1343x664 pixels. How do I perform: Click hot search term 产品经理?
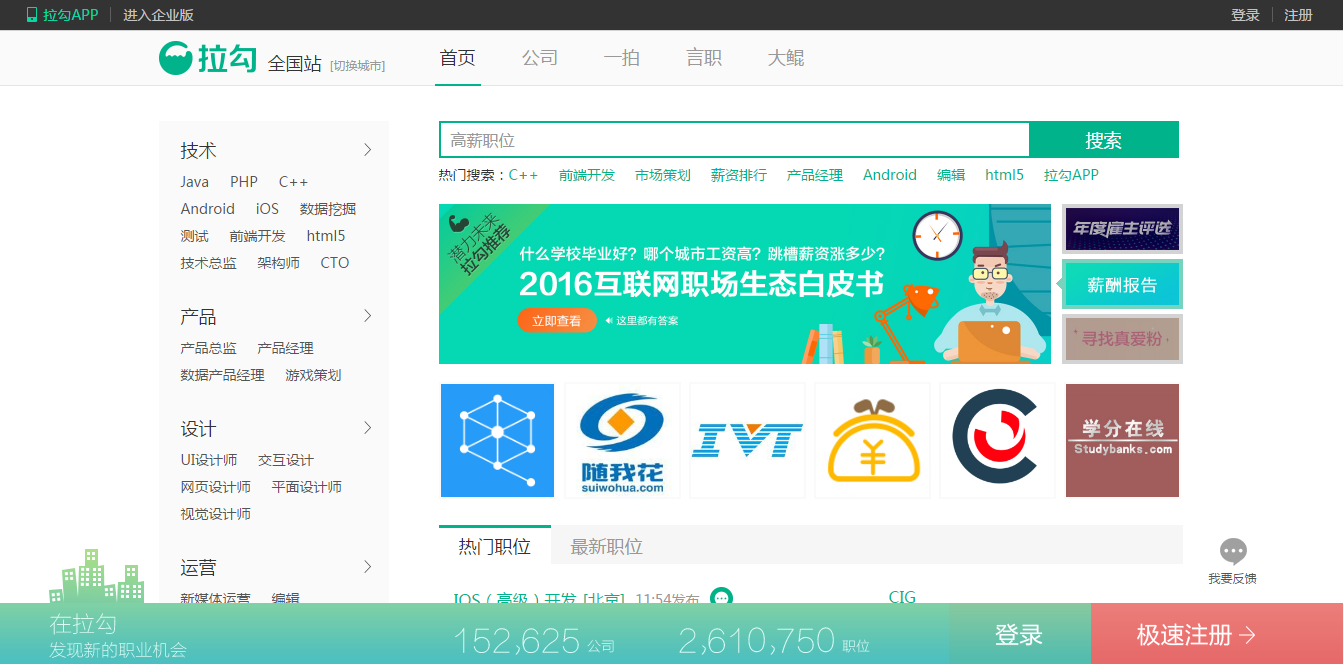(815, 175)
